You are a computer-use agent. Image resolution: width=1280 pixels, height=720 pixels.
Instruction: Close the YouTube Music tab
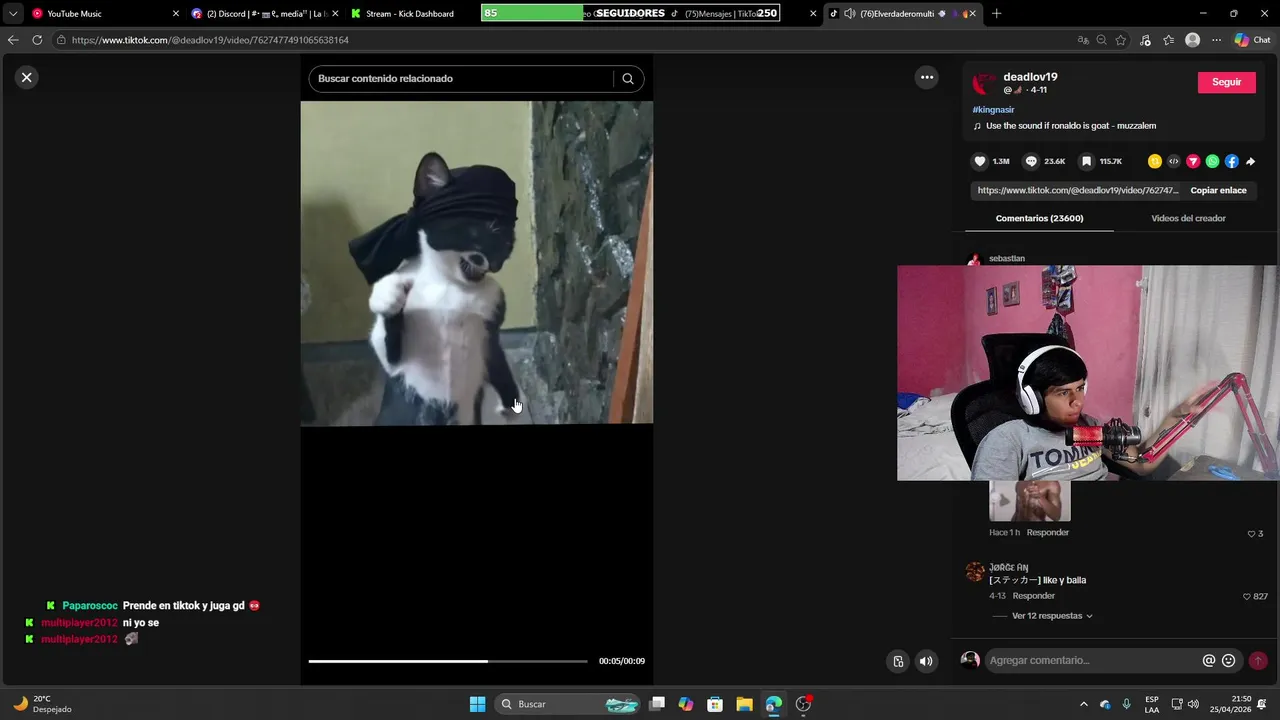176,14
